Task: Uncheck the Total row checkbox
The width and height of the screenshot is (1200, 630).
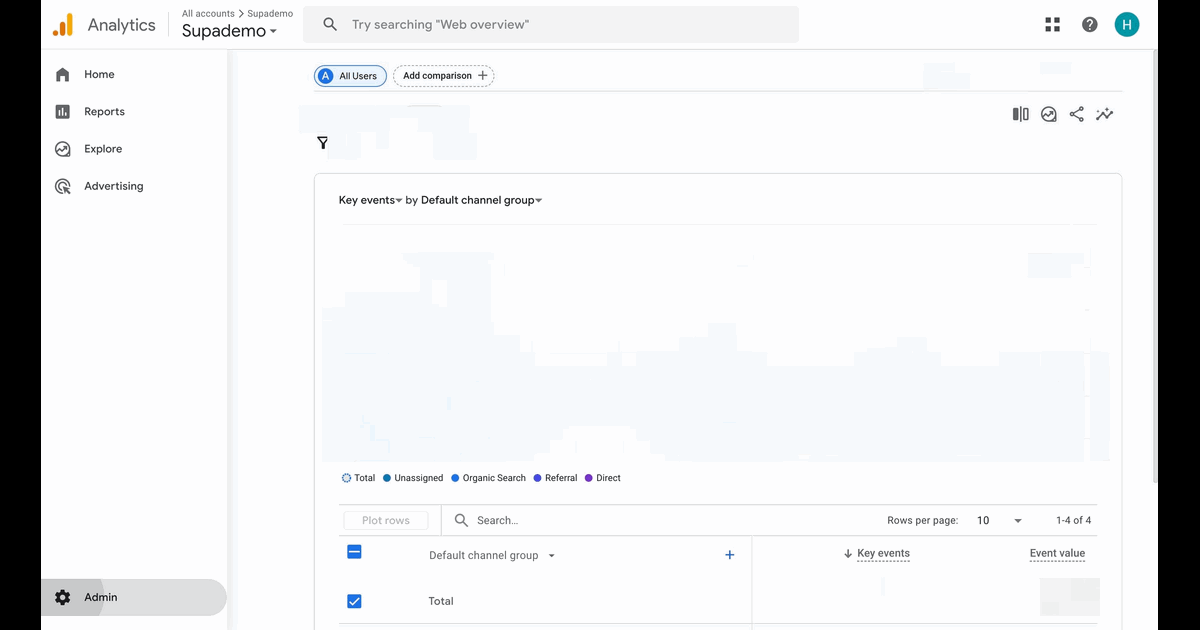Action: click(x=354, y=601)
